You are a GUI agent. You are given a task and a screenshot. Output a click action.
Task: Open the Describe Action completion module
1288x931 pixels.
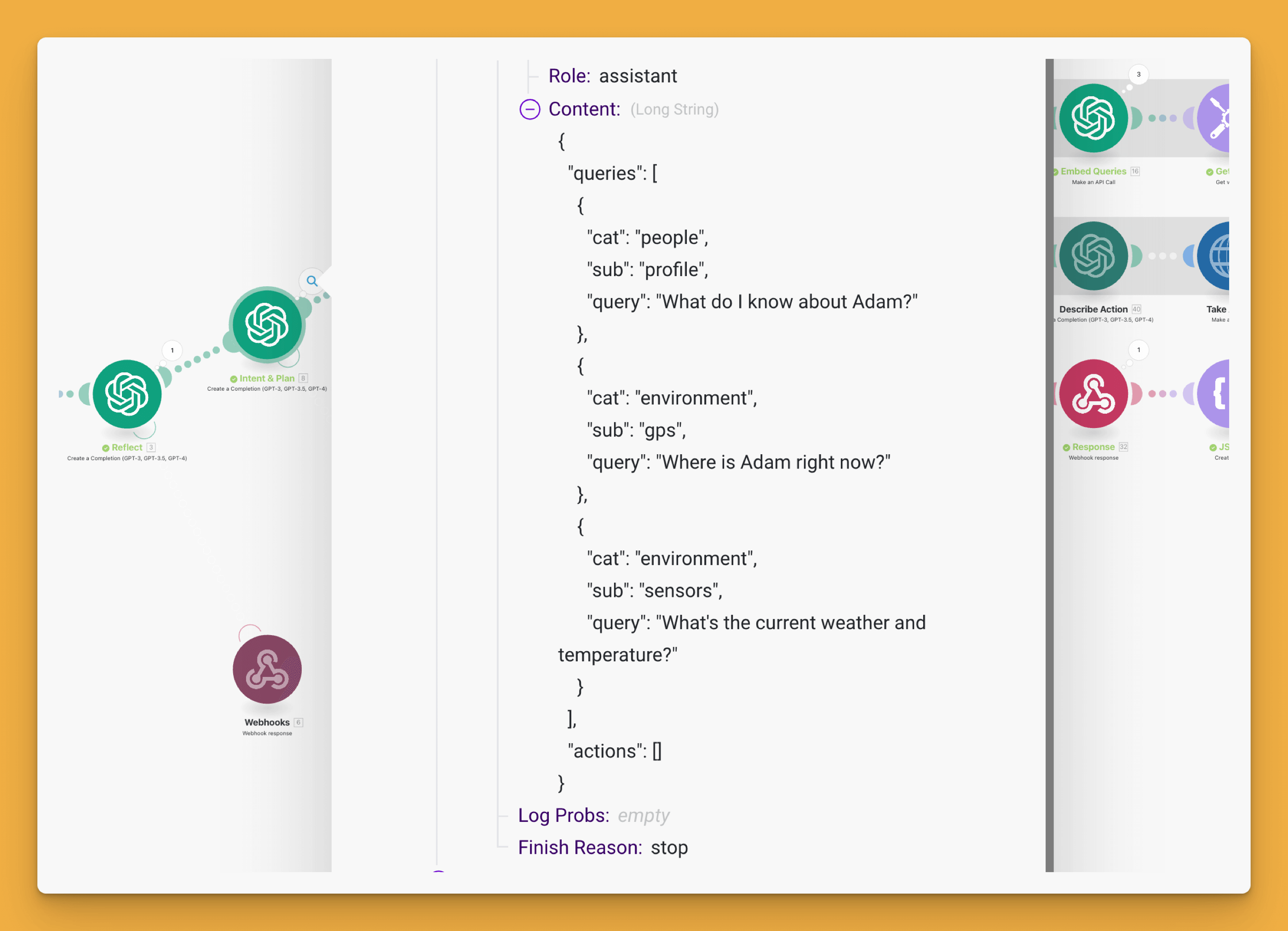pos(1093,255)
